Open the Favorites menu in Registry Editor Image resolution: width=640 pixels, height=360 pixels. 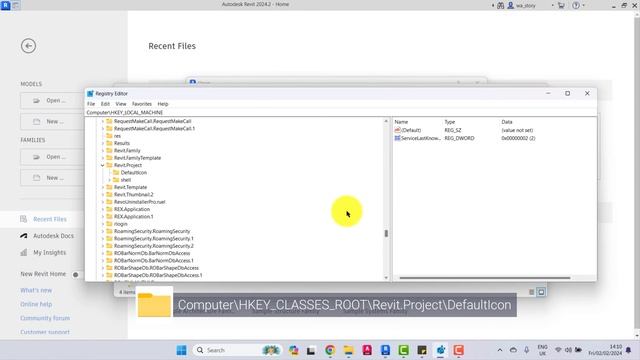[x=142, y=104]
